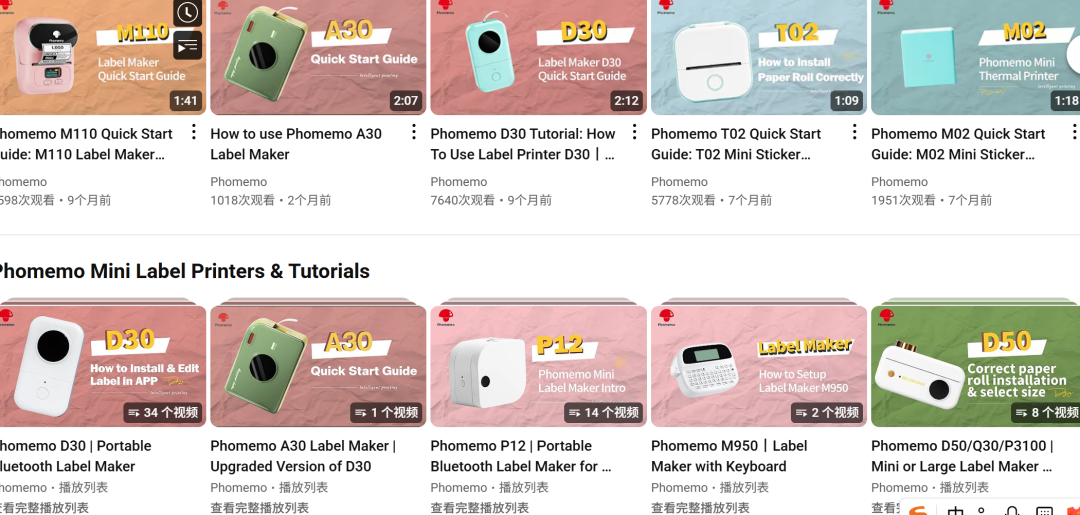Open three-dot menu for M110 Quick Start video

click(x=194, y=132)
